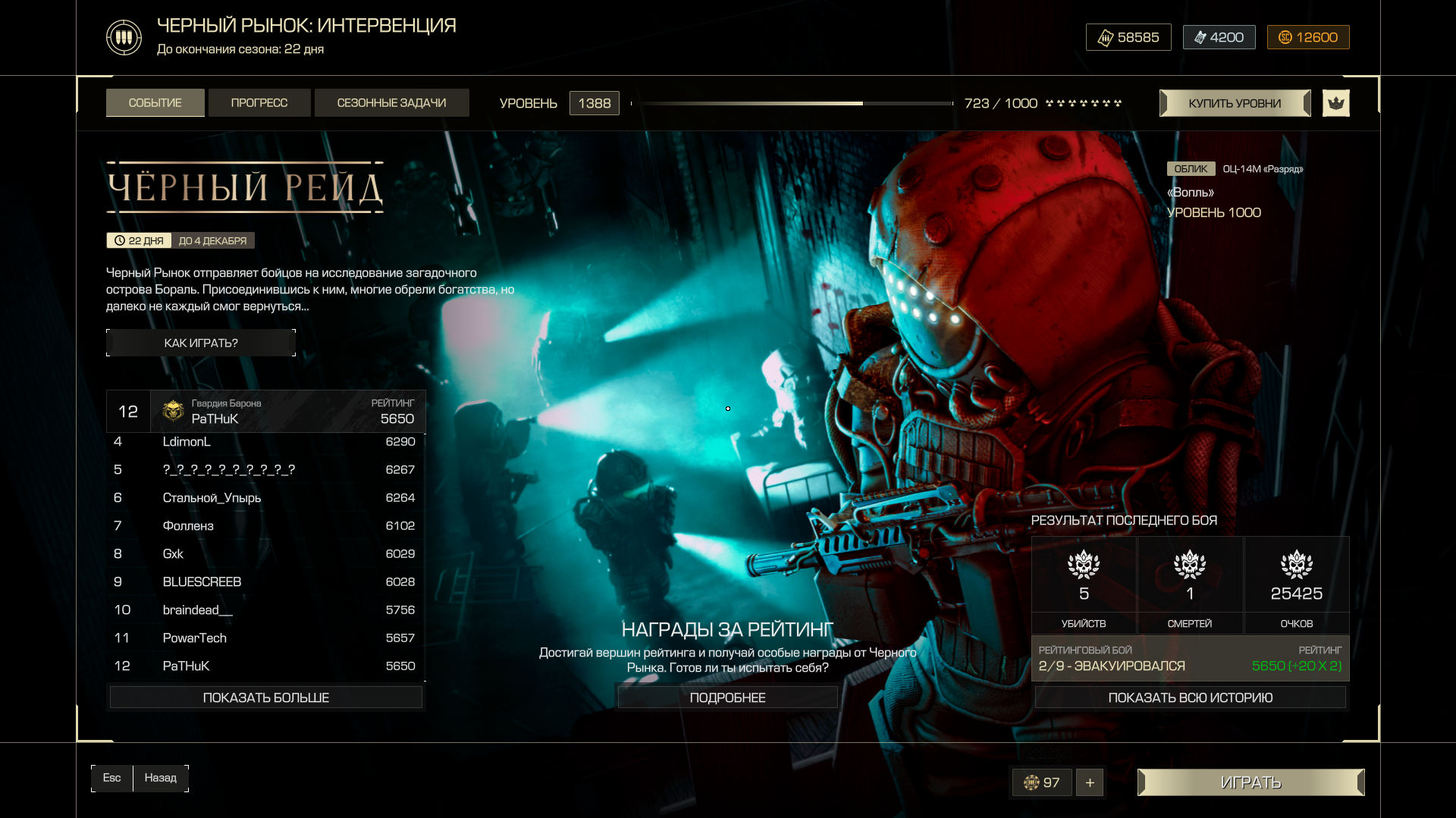This screenshot has width=1456, height=818.
Task: Select leaderboard row LdimonL
Action: click(x=265, y=441)
